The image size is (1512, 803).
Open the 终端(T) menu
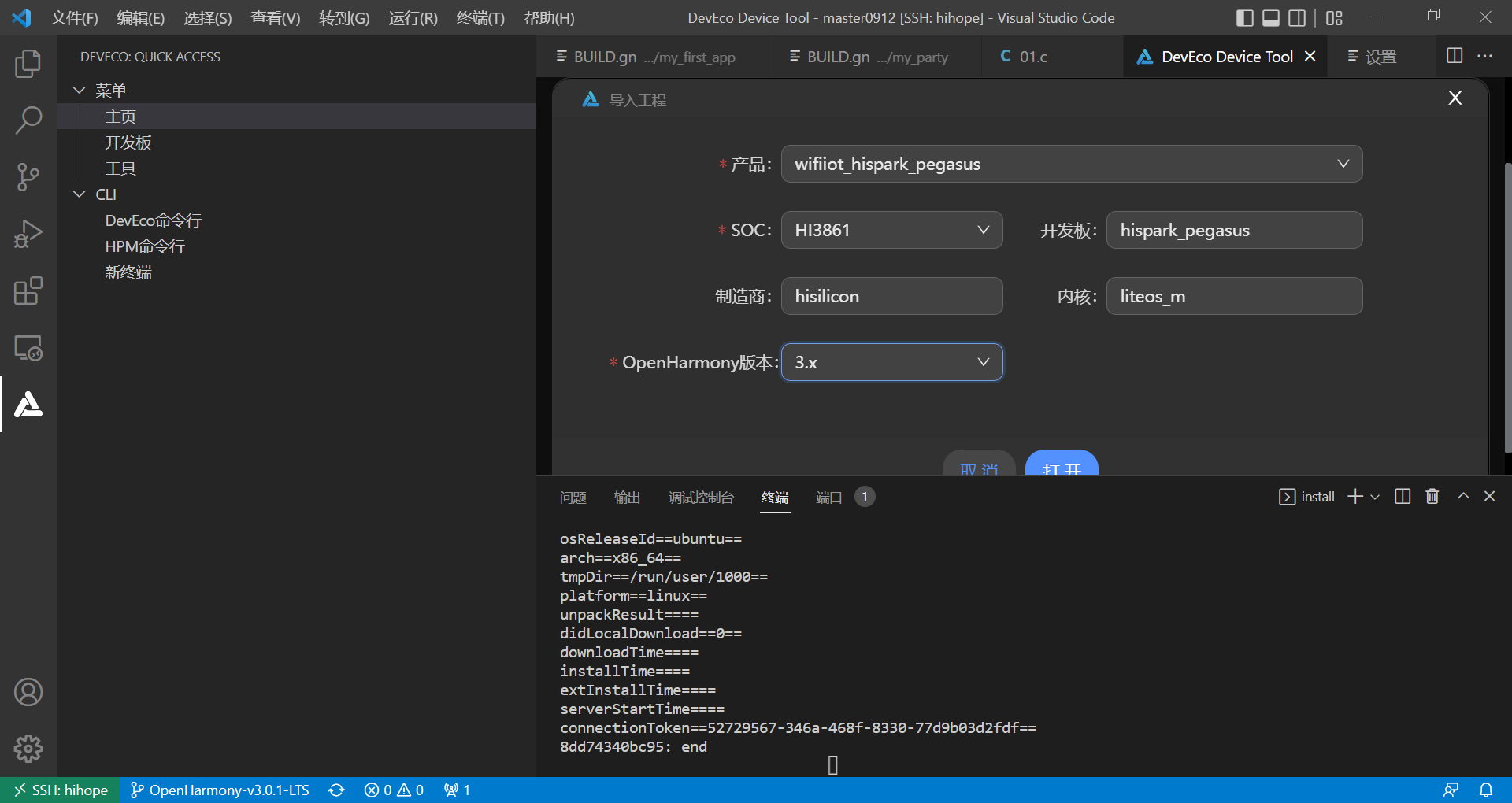(480, 17)
